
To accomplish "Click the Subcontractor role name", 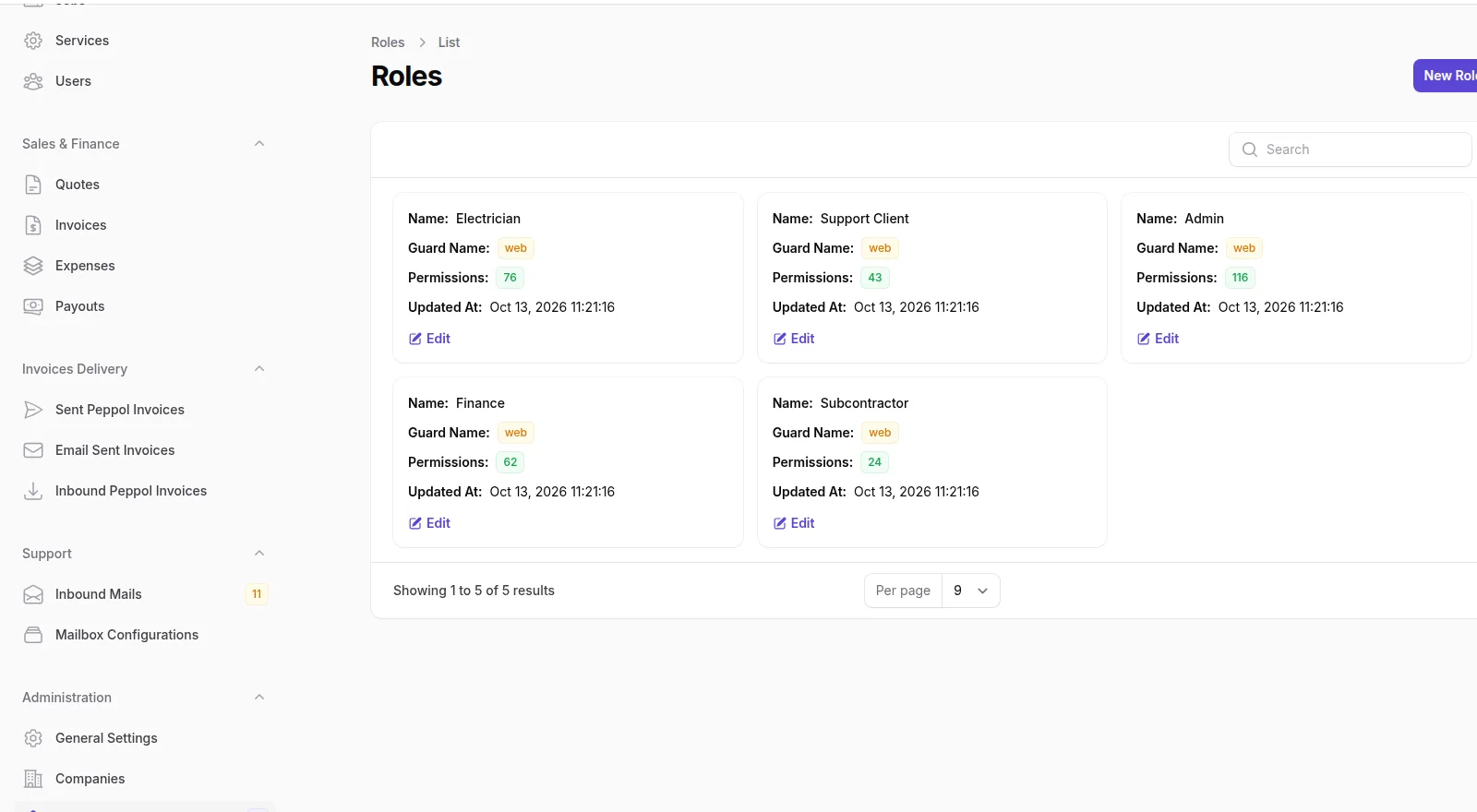I will (864, 403).
